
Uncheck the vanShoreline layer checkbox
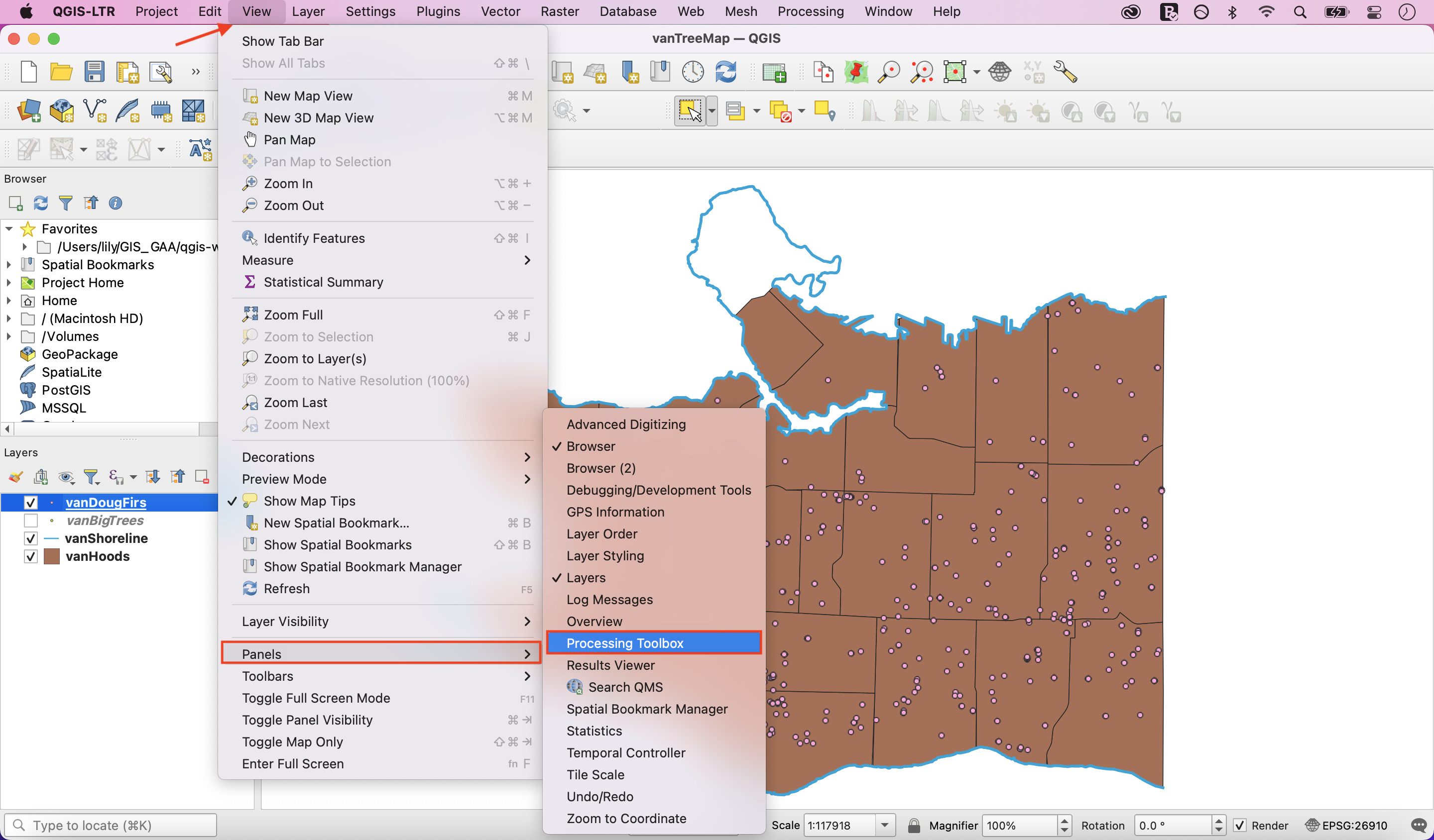tap(31, 538)
